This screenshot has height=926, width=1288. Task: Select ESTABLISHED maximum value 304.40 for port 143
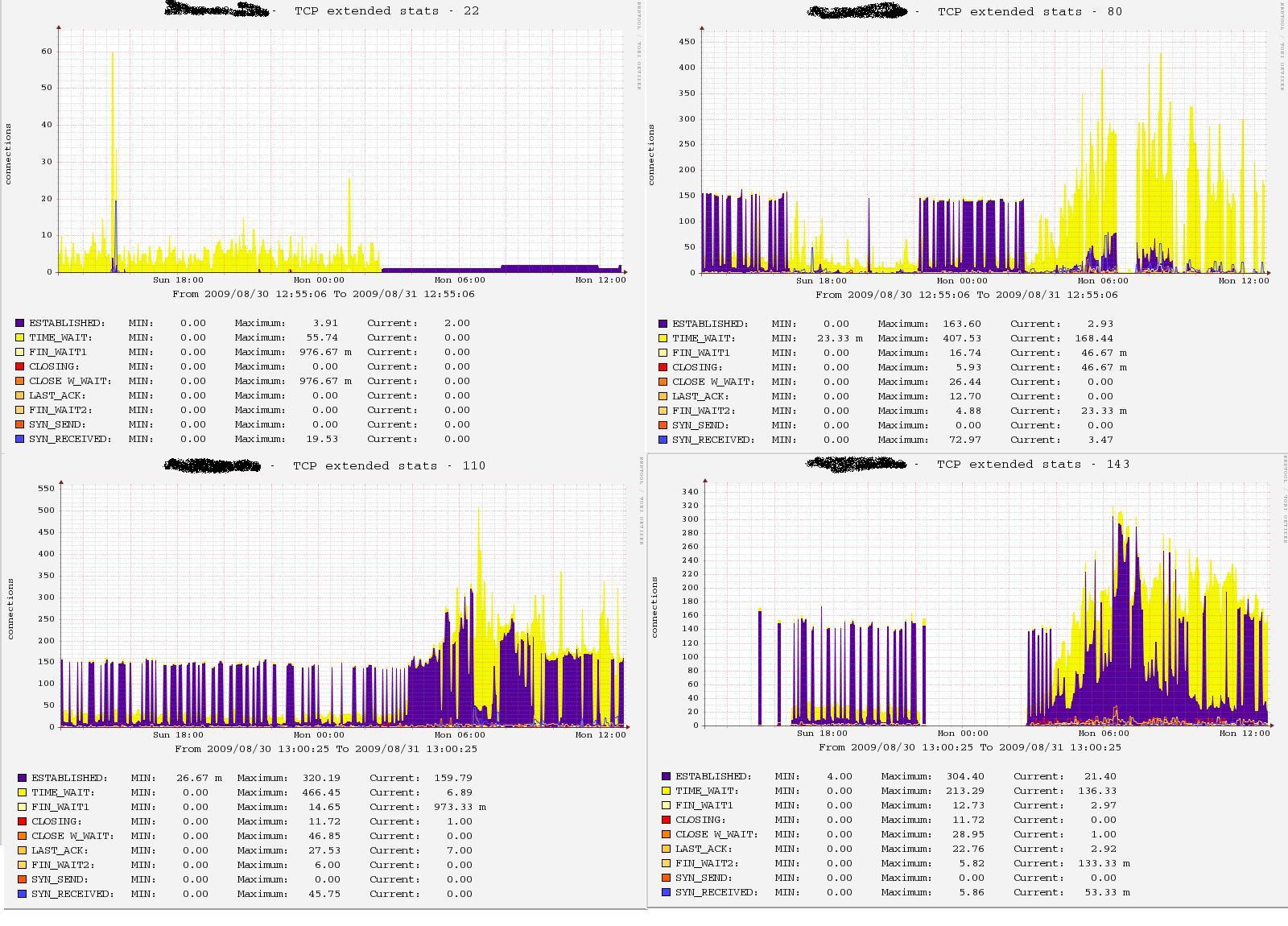965,776
